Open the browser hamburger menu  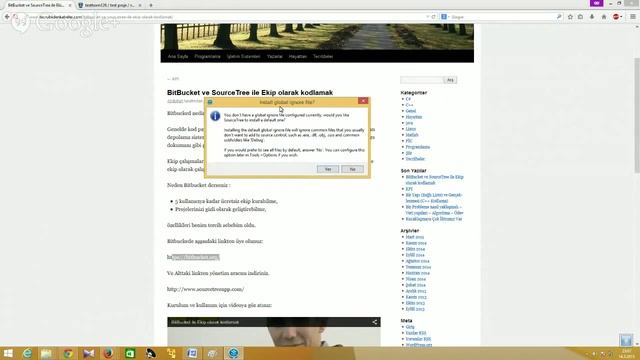coord(633,17)
